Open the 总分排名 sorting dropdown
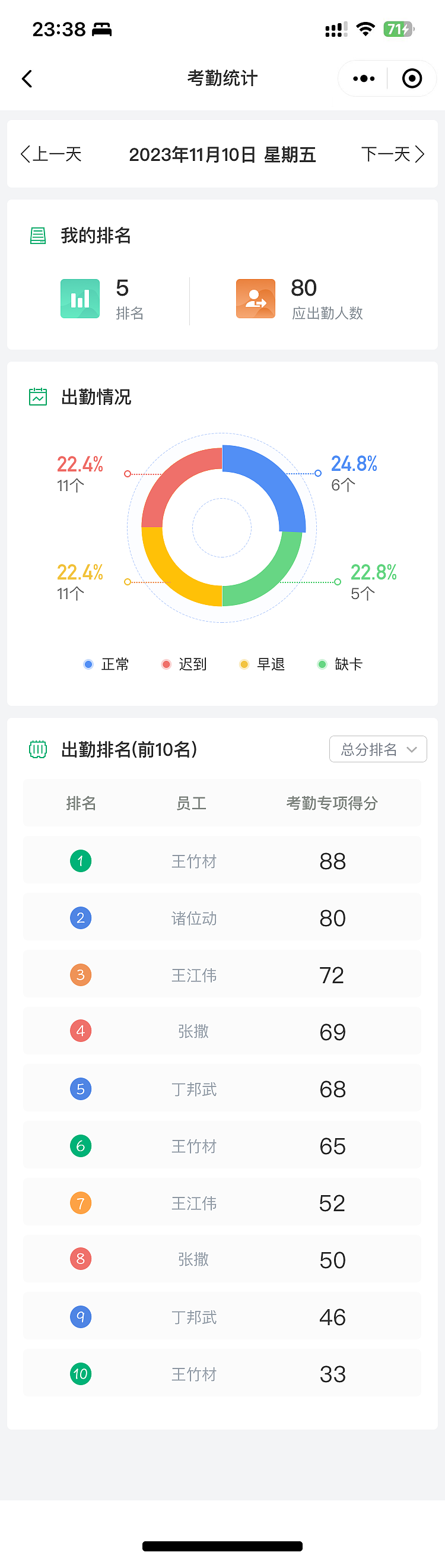Image resolution: width=445 pixels, height=1568 pixels. [x=377, y=749]
